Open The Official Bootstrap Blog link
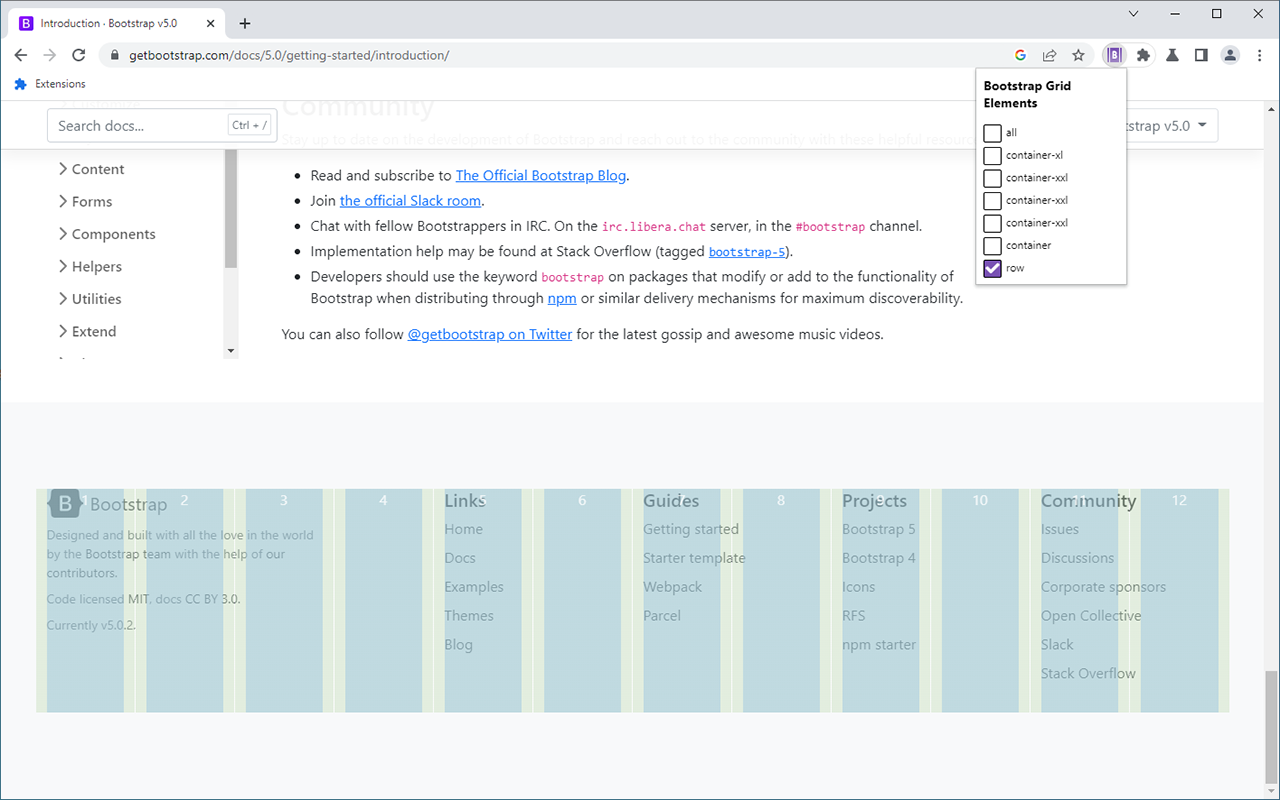Viewport: 1280px width, 800px height. coord(541,175)
